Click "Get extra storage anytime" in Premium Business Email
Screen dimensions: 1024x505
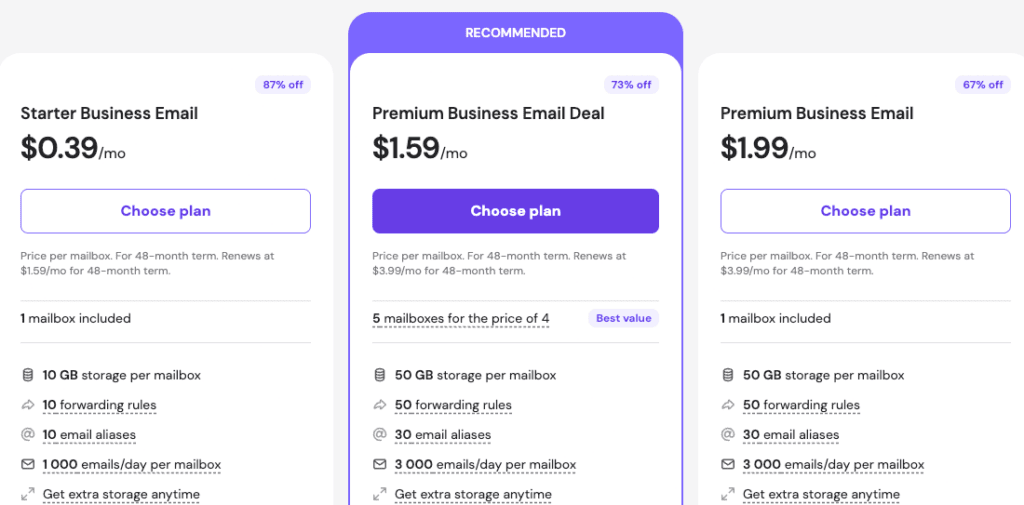pyautogui.click(x=821, y=494)
